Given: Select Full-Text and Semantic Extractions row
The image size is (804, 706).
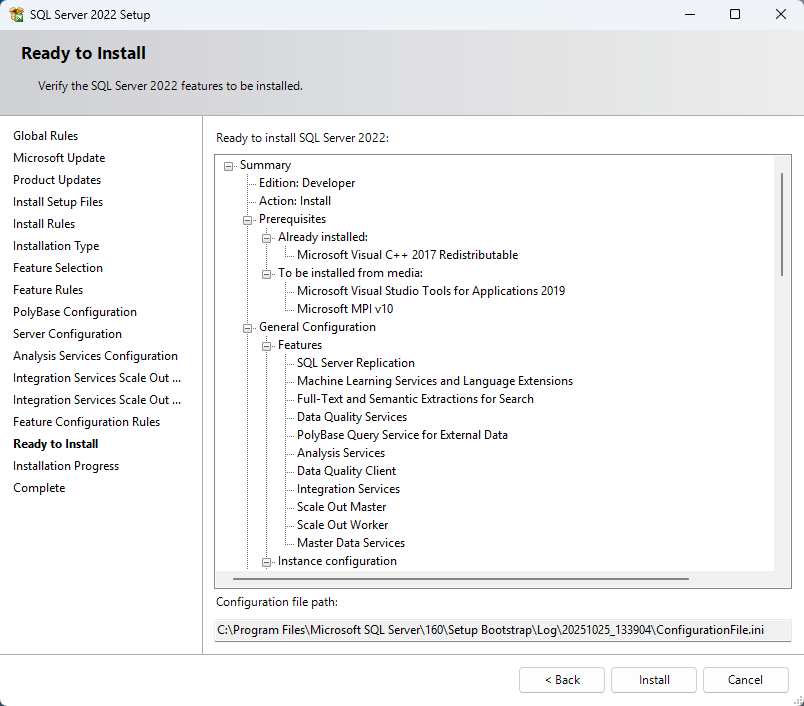Looking at the screenshot, I should pos(415,399).
